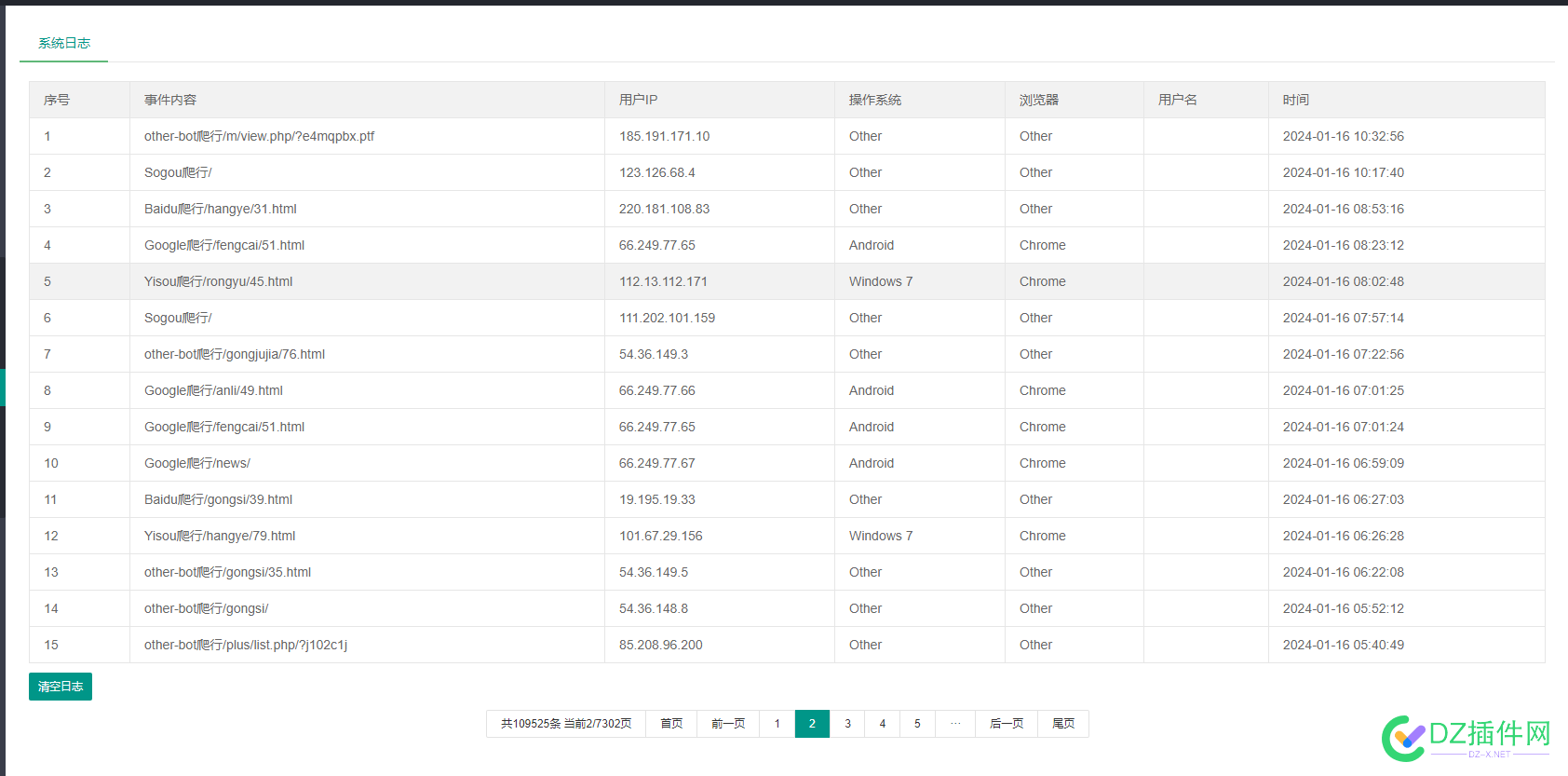This screenshot has width=1568, height=776.
Task: Click IP address 85.208.96.200
Action: [x=661, y=645]
